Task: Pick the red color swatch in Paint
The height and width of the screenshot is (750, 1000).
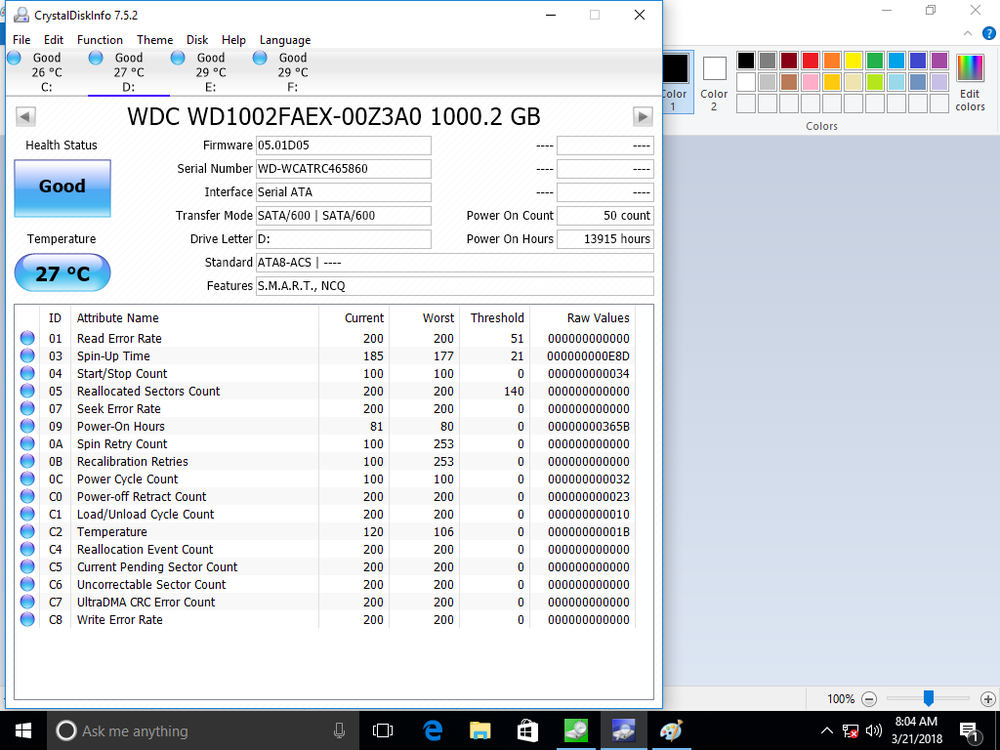Action: [x=810, y=61]
